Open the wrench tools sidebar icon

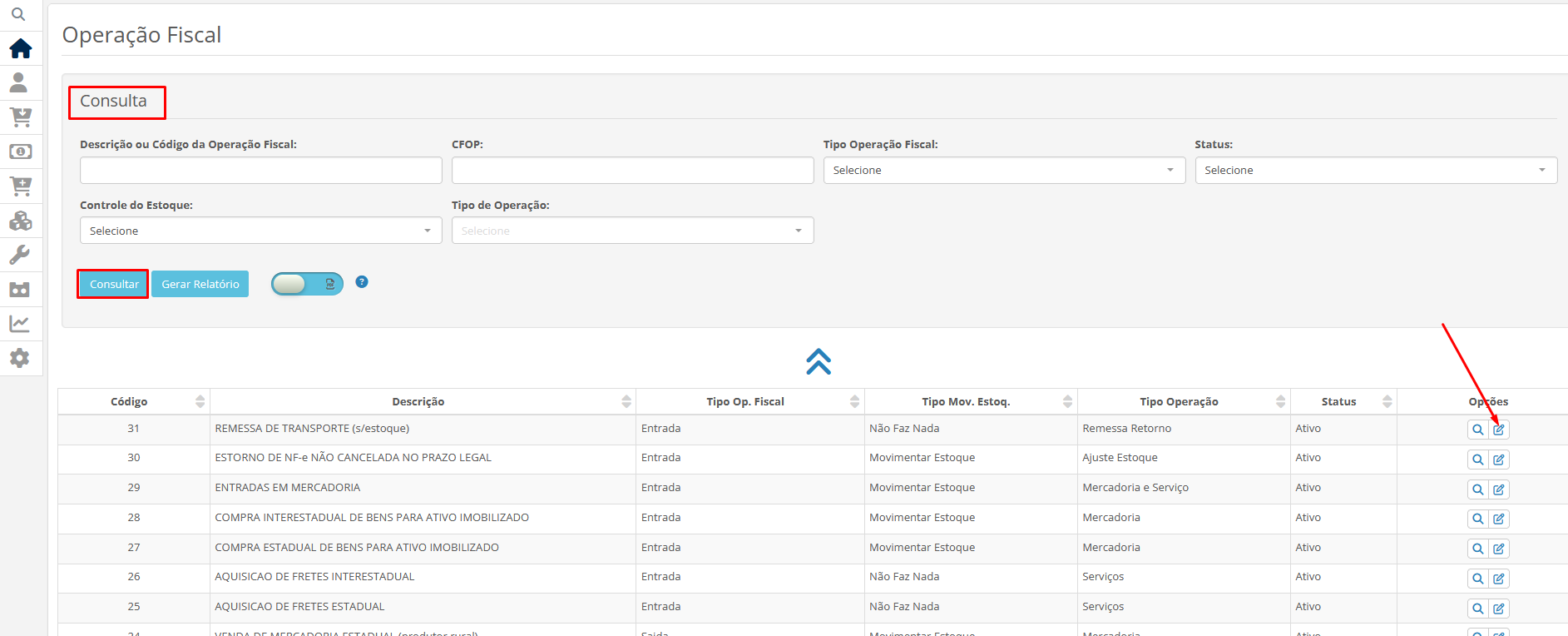tap(19, 254)
